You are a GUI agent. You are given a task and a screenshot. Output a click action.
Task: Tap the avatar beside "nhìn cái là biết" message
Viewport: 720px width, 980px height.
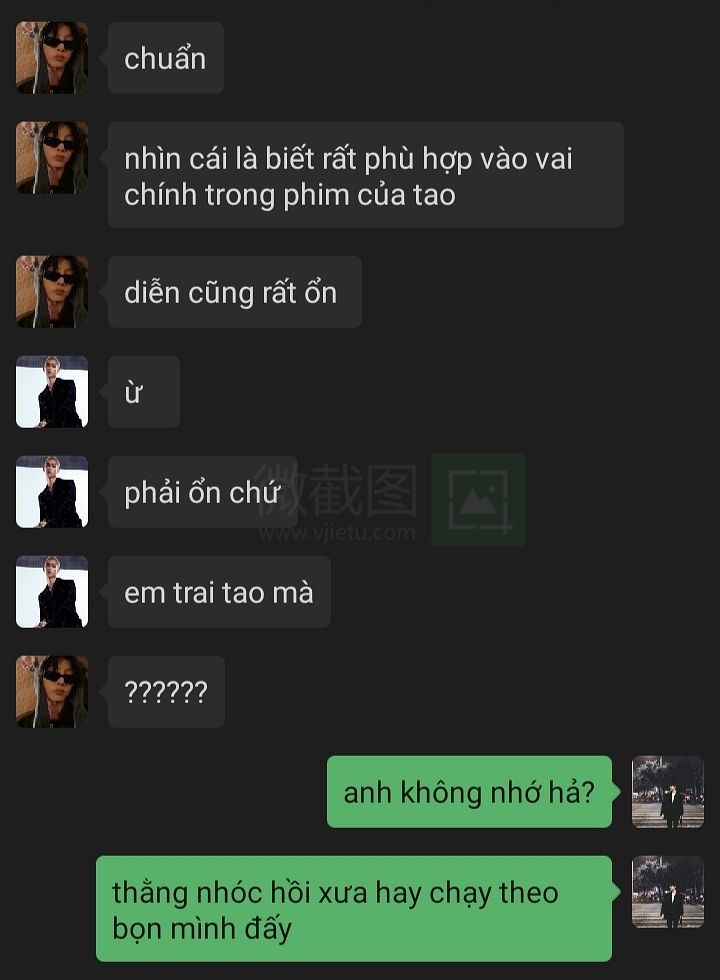tap(52, 158)
